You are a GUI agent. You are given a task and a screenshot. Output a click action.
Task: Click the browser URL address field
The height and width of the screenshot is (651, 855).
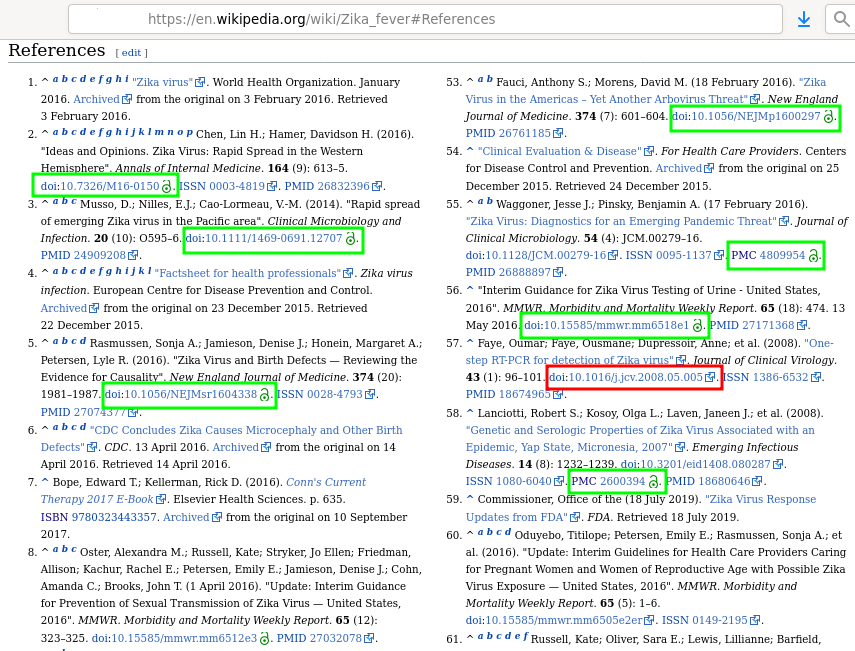(425, 19)
